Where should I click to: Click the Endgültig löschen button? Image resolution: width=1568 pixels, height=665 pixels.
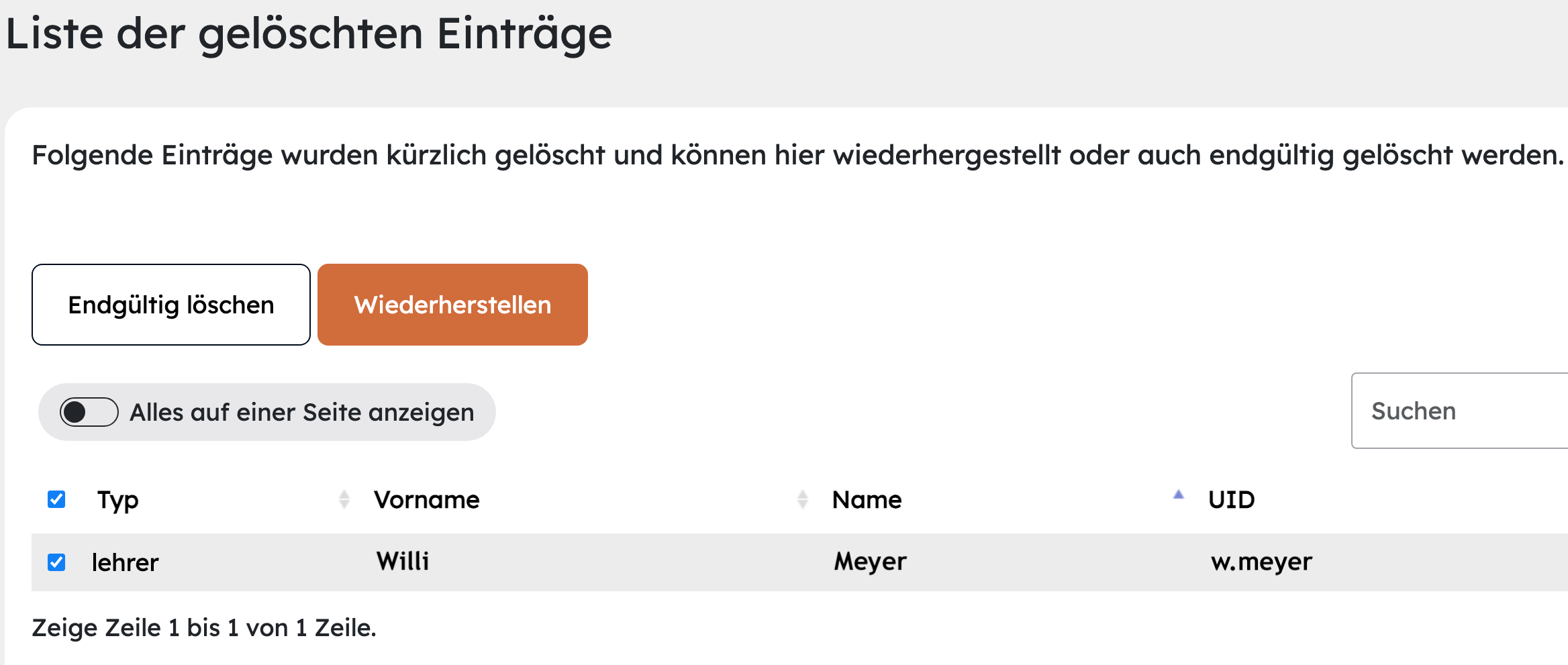click(171, 305)
